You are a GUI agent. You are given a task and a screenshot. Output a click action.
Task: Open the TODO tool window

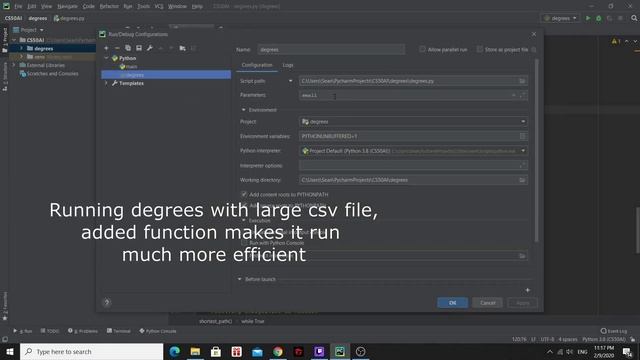pyautogui.click(x=50, y=331)
